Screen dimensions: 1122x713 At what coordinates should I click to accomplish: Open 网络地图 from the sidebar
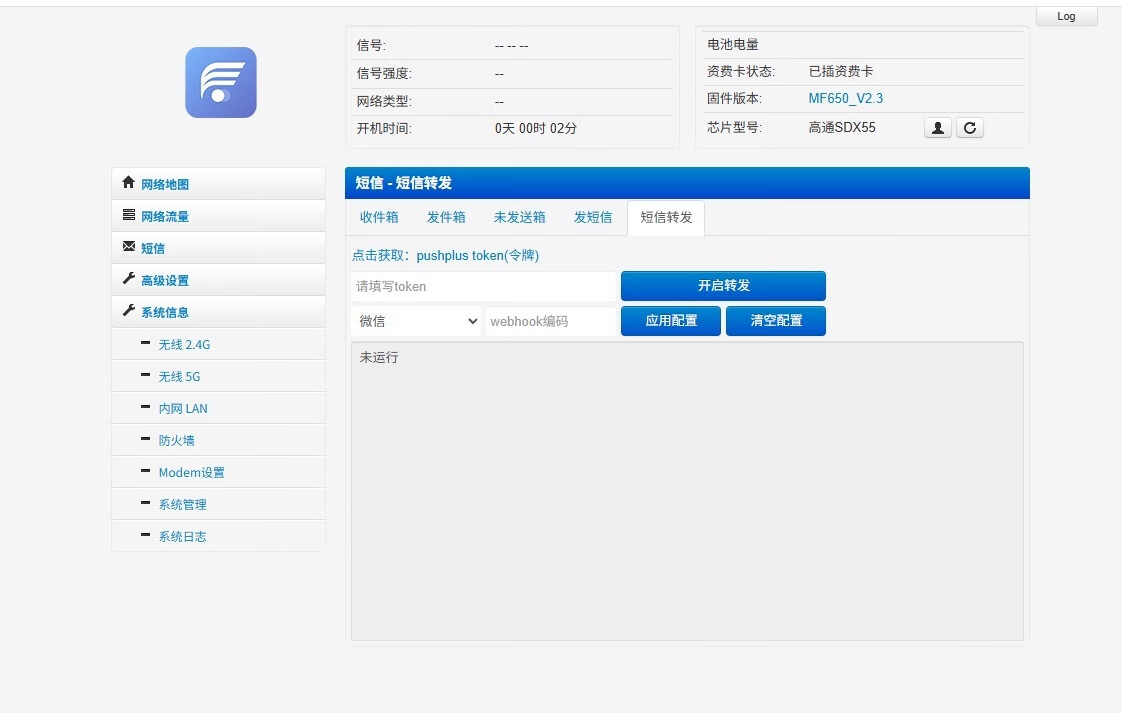click(164, 184)
